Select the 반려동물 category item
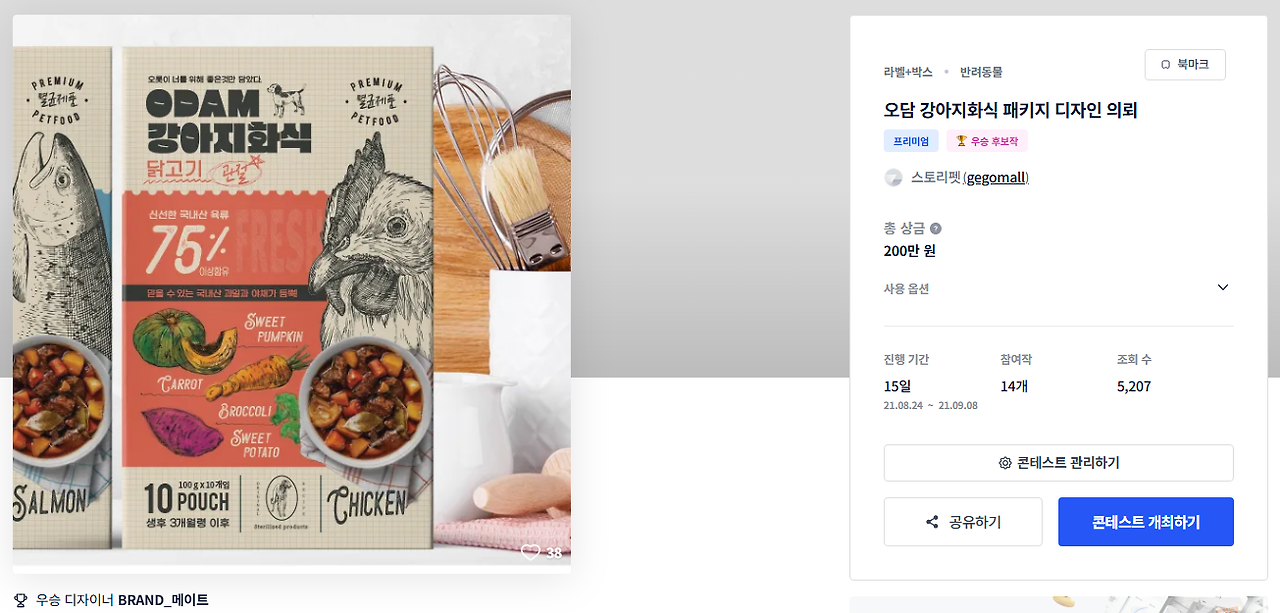The height and width of the screenshot is (613, 1280). pos(981,72)
